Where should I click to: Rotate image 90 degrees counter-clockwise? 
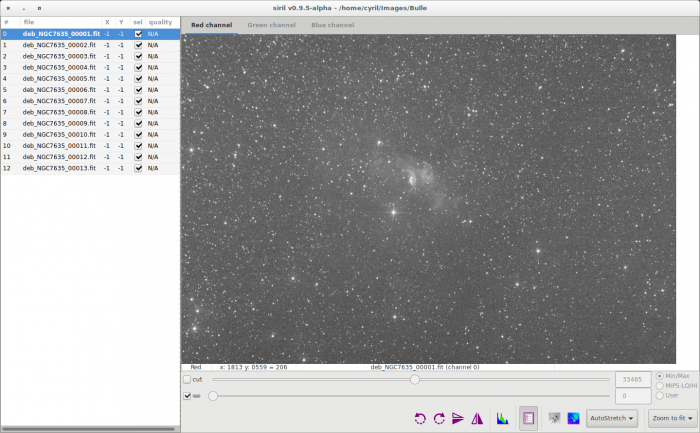pos(420,418)
